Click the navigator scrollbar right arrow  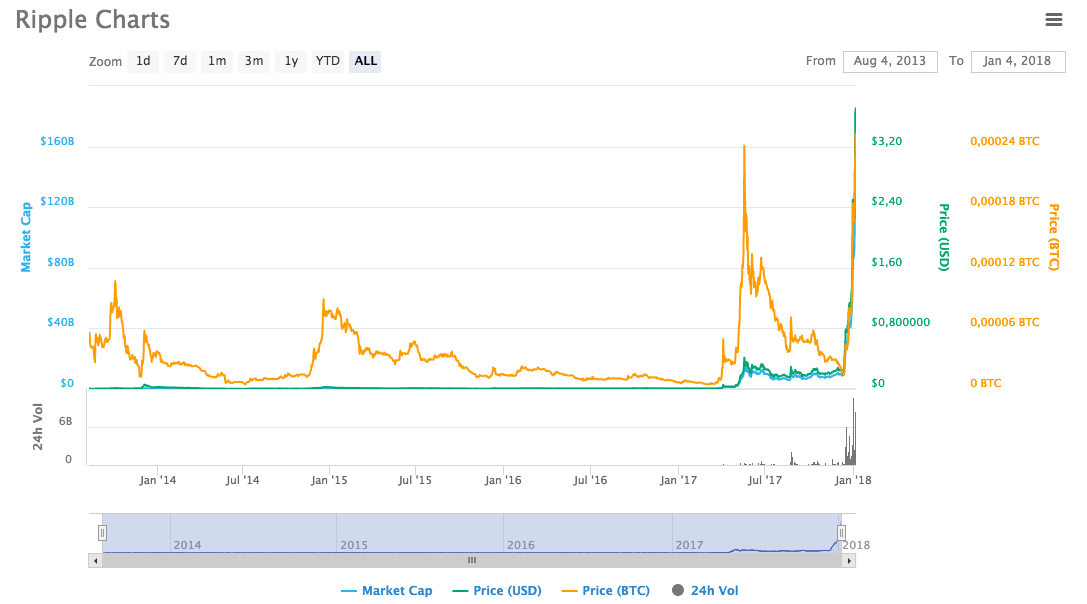click(x=849, y=561)
